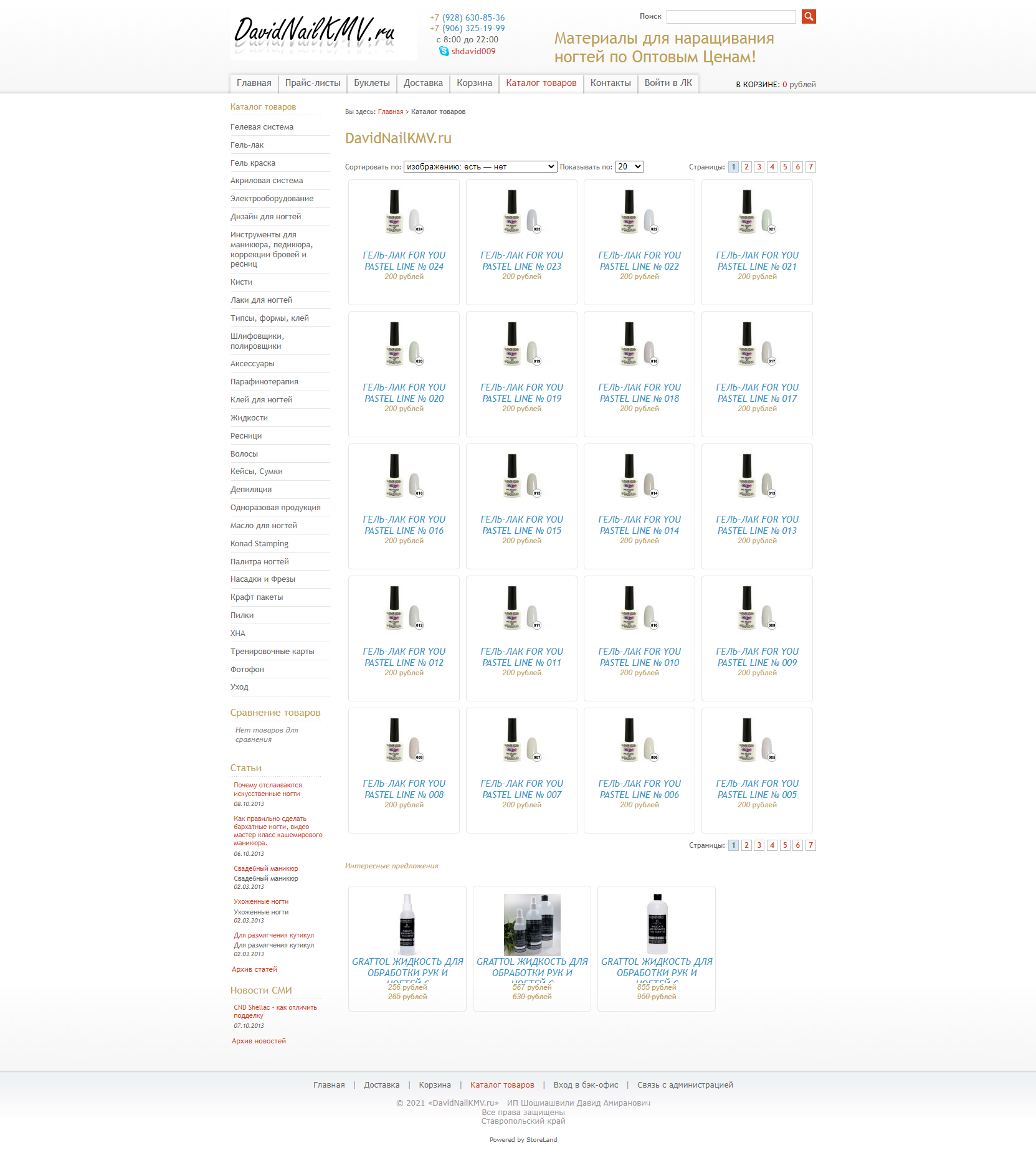Open the Гель-лак category
The image size is (1036, 1158).
pyautogui.click(x=247, y=145)
